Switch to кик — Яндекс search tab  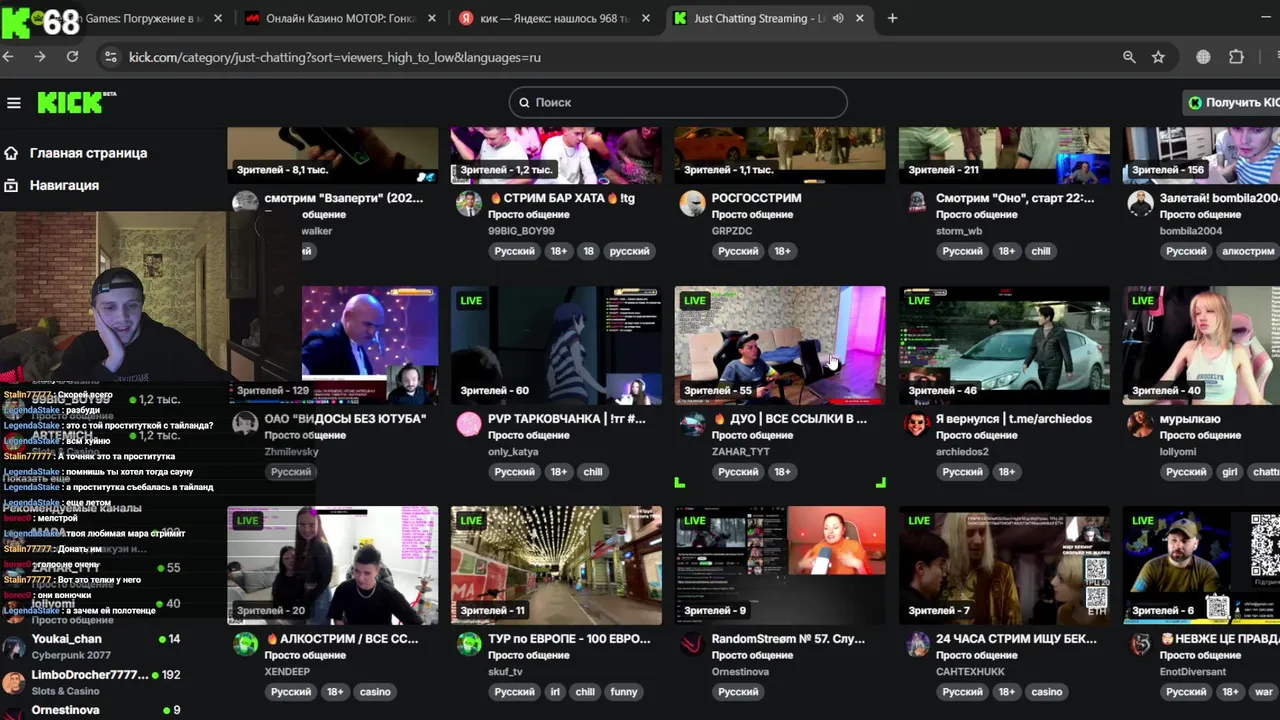click(x=553, y=18)
